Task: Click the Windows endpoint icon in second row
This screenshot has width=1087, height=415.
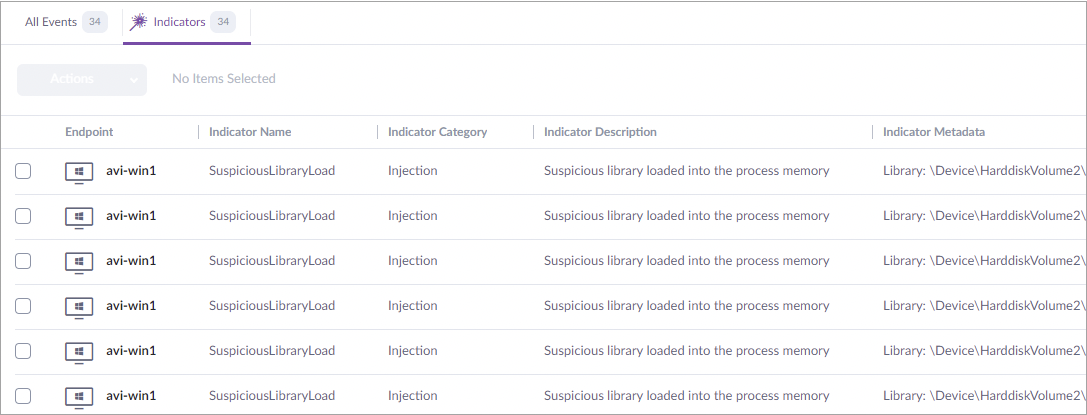Action: (79, 217)
